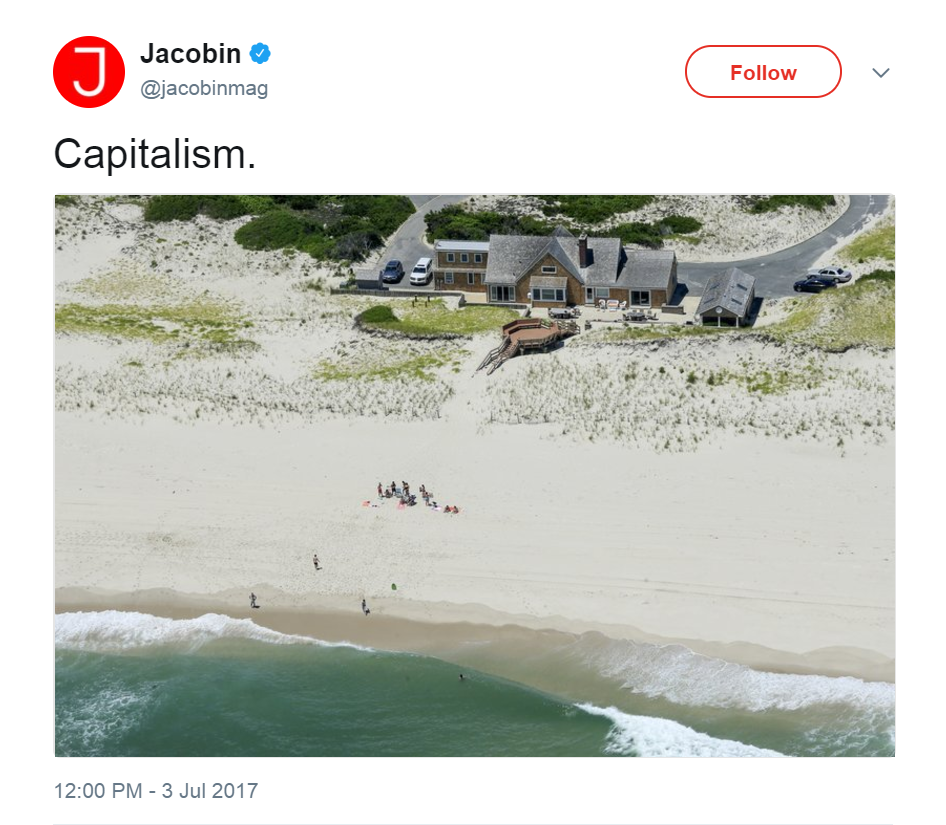Follow the Jacobin account
The width and height of the screenshot is (946, 825).
pyautogui.click(x=763, y=72)
